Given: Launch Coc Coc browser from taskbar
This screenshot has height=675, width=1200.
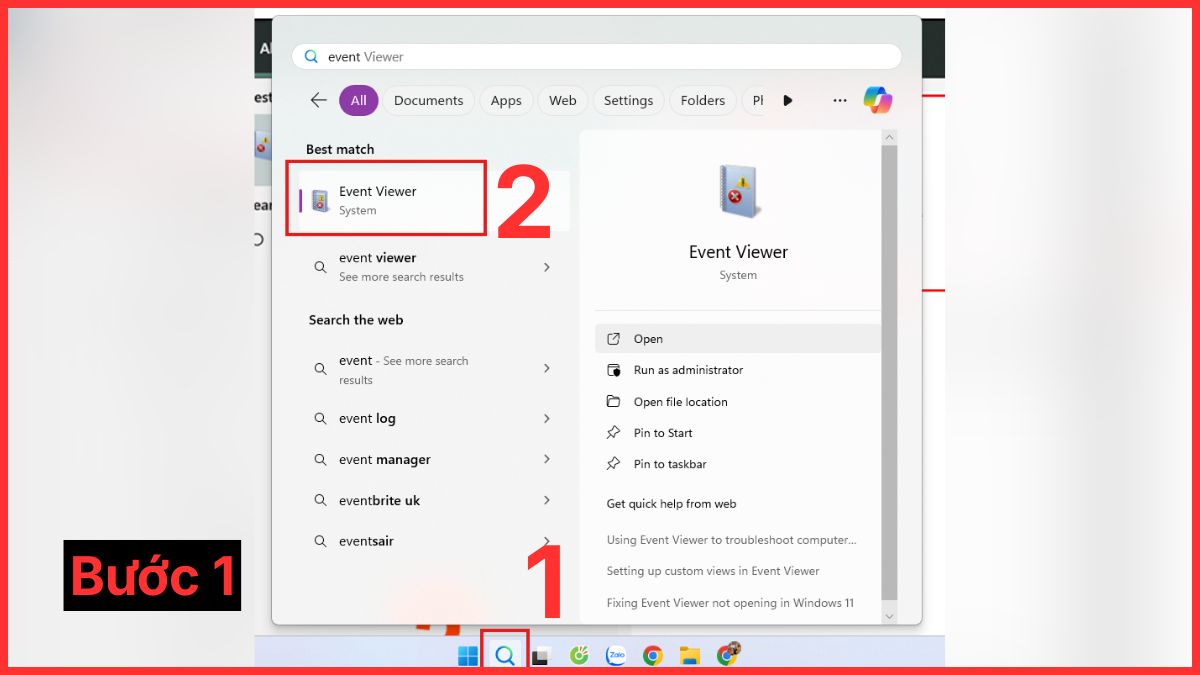Looking at the screenshot, I should tap(578, 656).
